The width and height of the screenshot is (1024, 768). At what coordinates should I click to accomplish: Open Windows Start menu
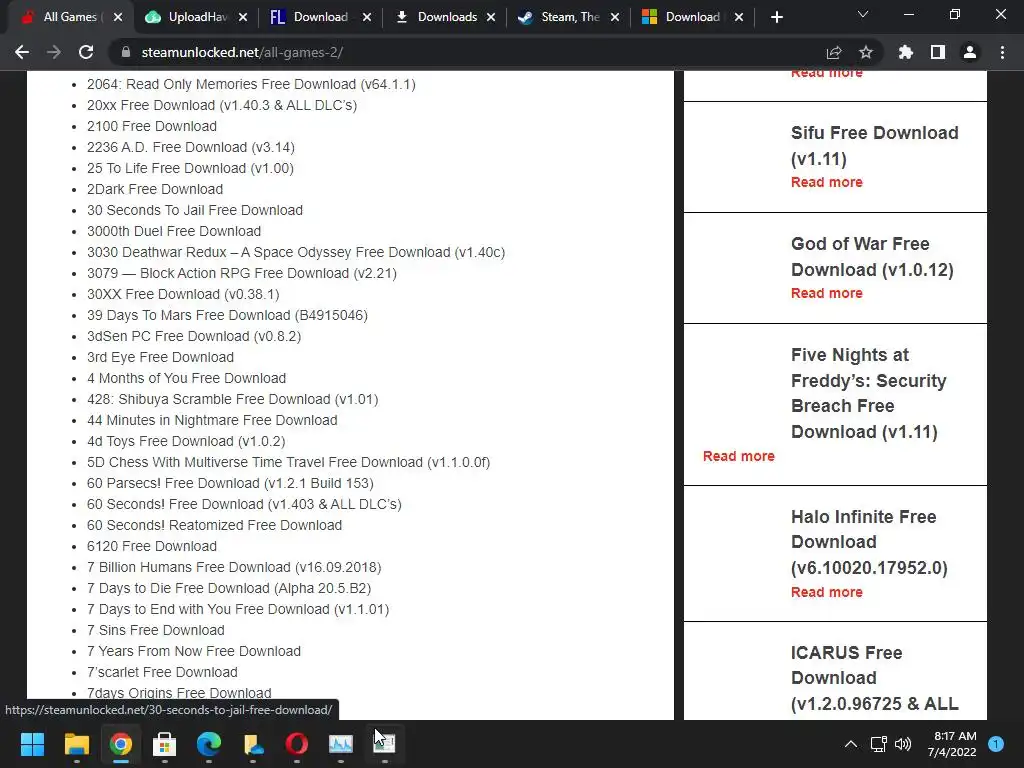[32, 744]
